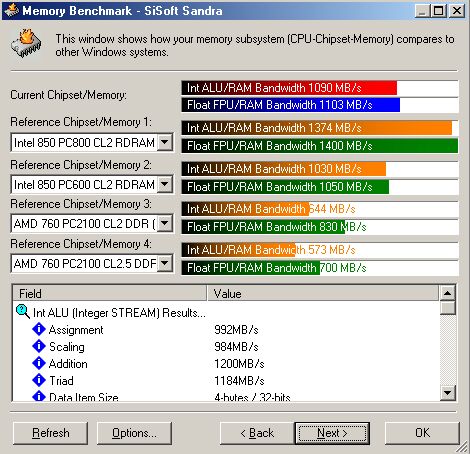The width and height of the screenshot is (470, 454).
Task: Select the AMD 760 PC2100 CL2 DDR combo box
Action: click(92, 223)
